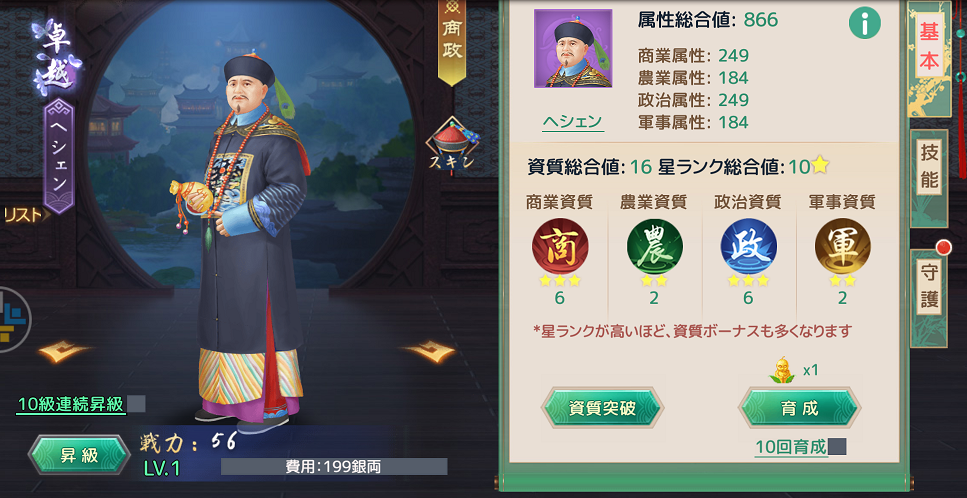Click the green info icon

click(x=865, y=25)
